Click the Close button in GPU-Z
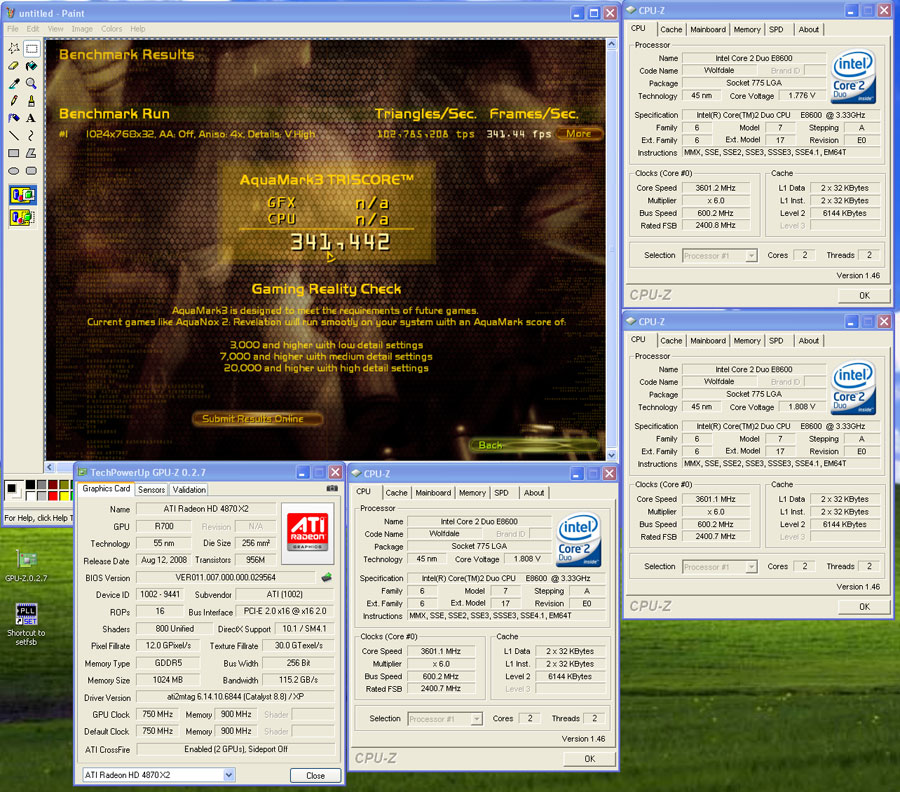Viewport: 900px width, 792px height. click(315, 775)
